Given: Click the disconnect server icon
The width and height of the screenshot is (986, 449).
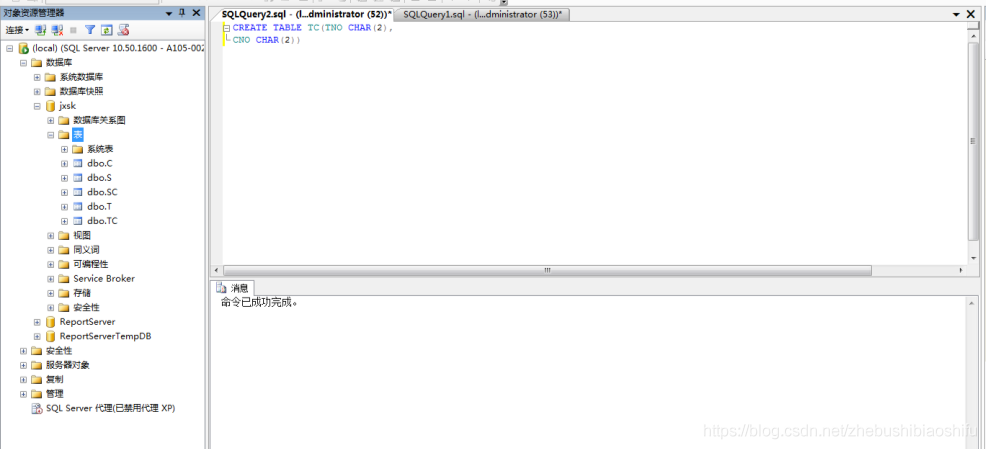Looking at the screenshot, I should click(57, 30).
